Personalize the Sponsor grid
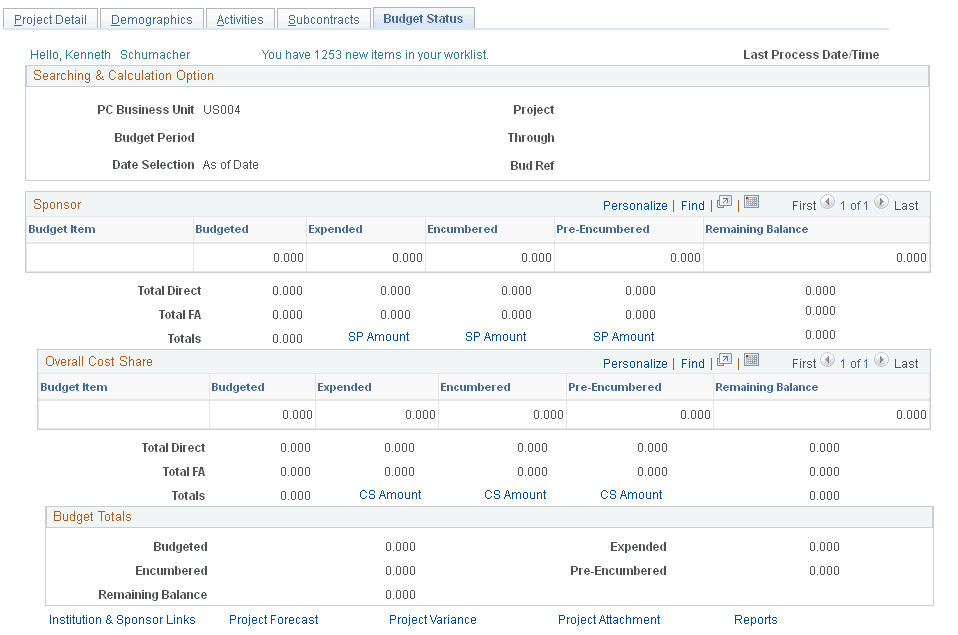This screenshot has width=958, height=635. pos(635,204)
